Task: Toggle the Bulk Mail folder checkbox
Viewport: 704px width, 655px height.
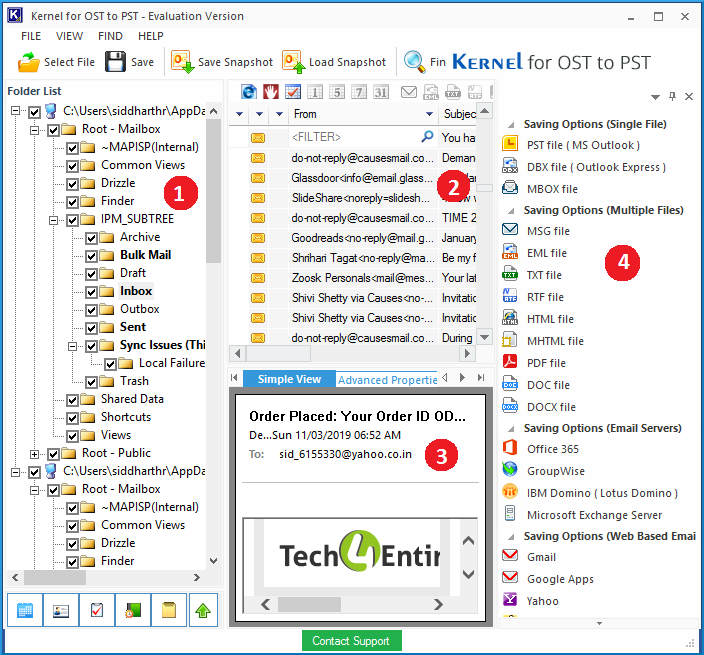Action: (91, 256)
